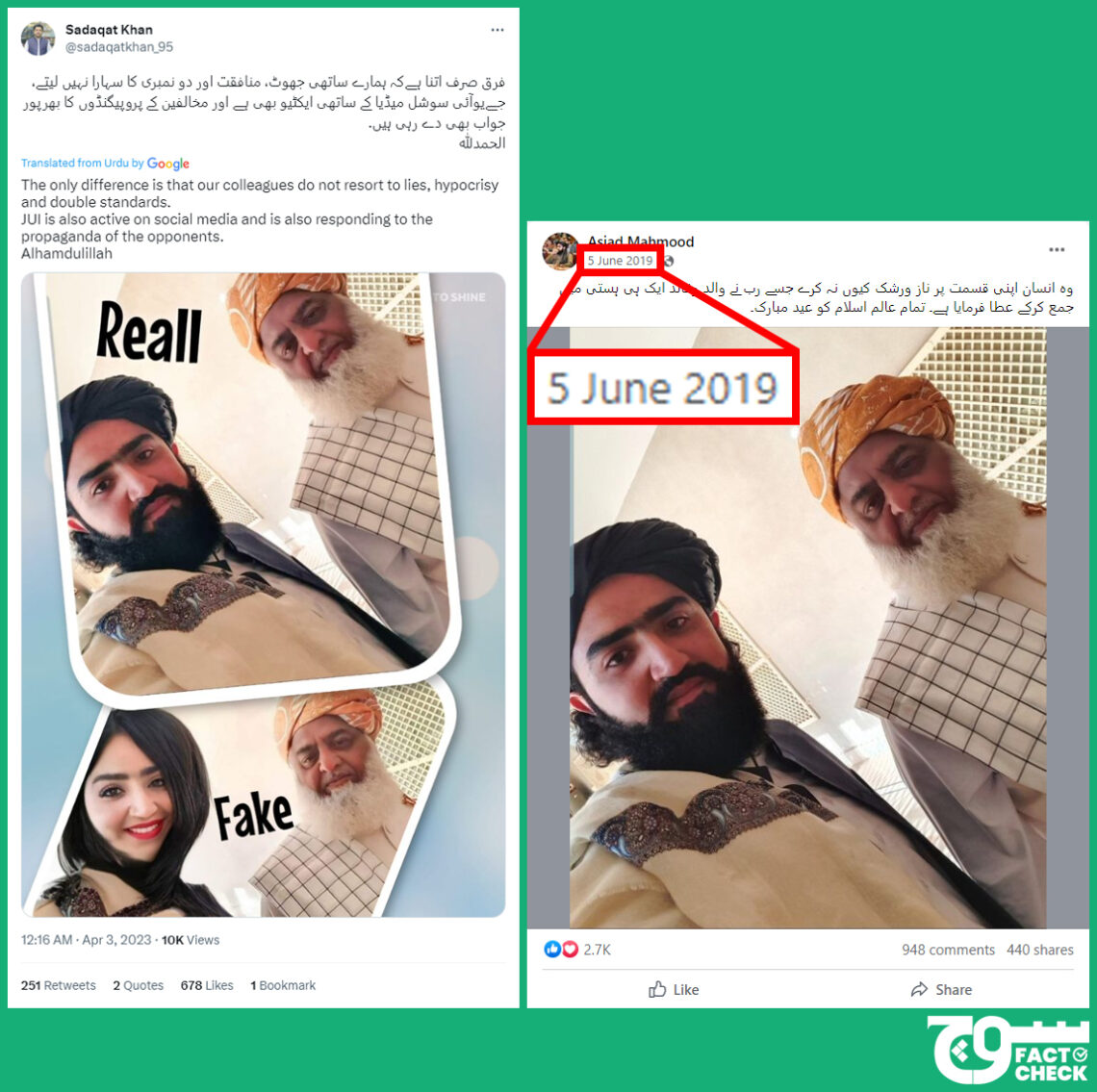1097x1092 pixels.
Task: Open the tweet's three-dot options menu
Action: click(x=497, y=30)
